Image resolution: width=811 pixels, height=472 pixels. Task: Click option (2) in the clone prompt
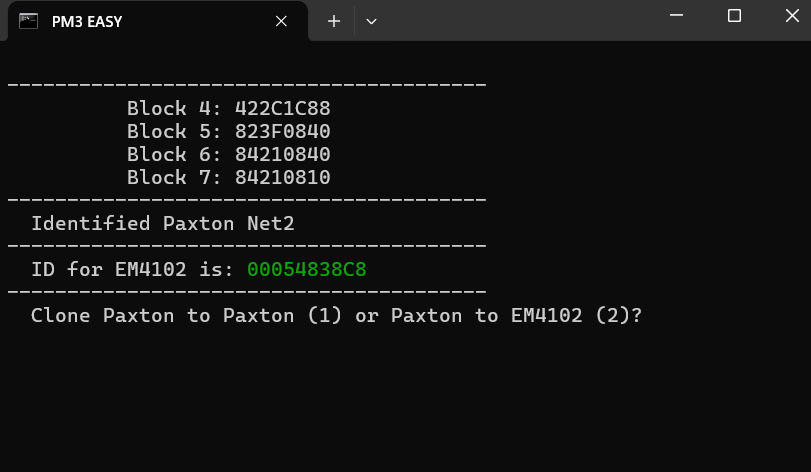point(612,315)
